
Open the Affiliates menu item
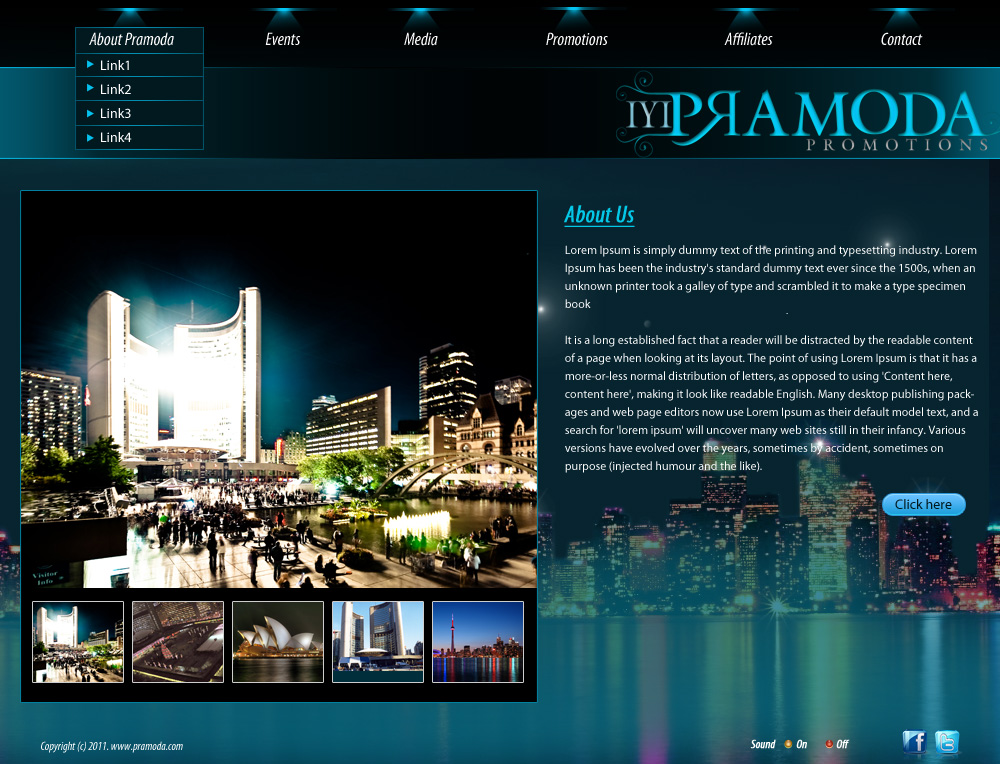click(748, 40)
